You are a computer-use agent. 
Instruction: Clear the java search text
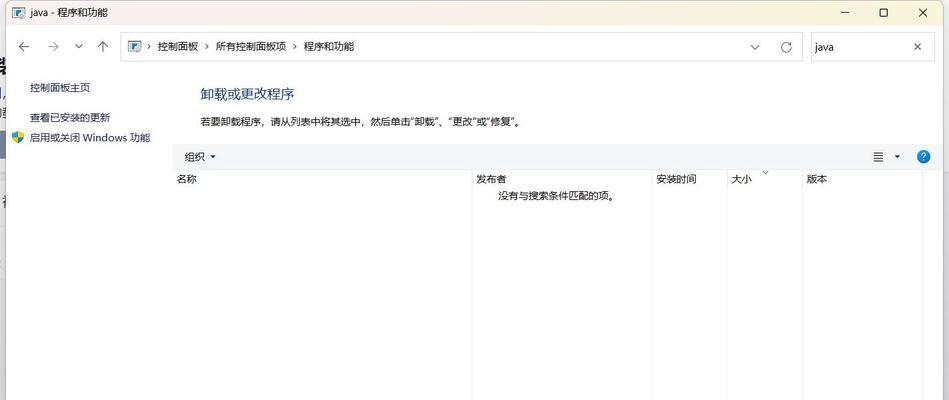pyautogui.click(x=918, y=47)
